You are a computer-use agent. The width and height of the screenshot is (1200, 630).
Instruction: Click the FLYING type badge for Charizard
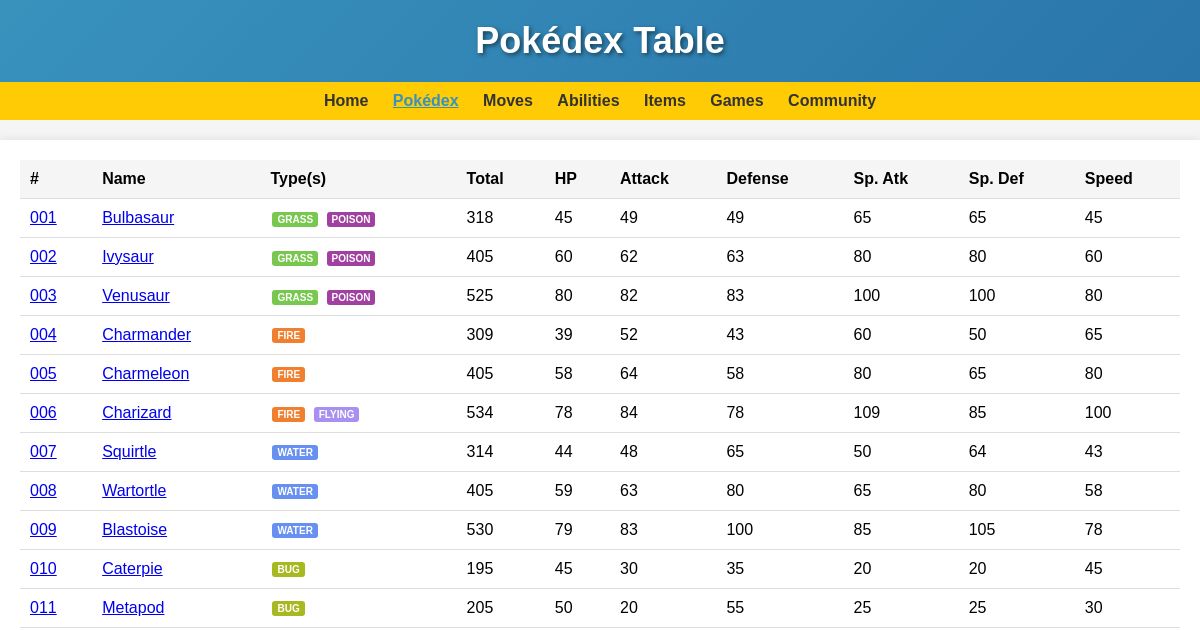coord(336,414)
